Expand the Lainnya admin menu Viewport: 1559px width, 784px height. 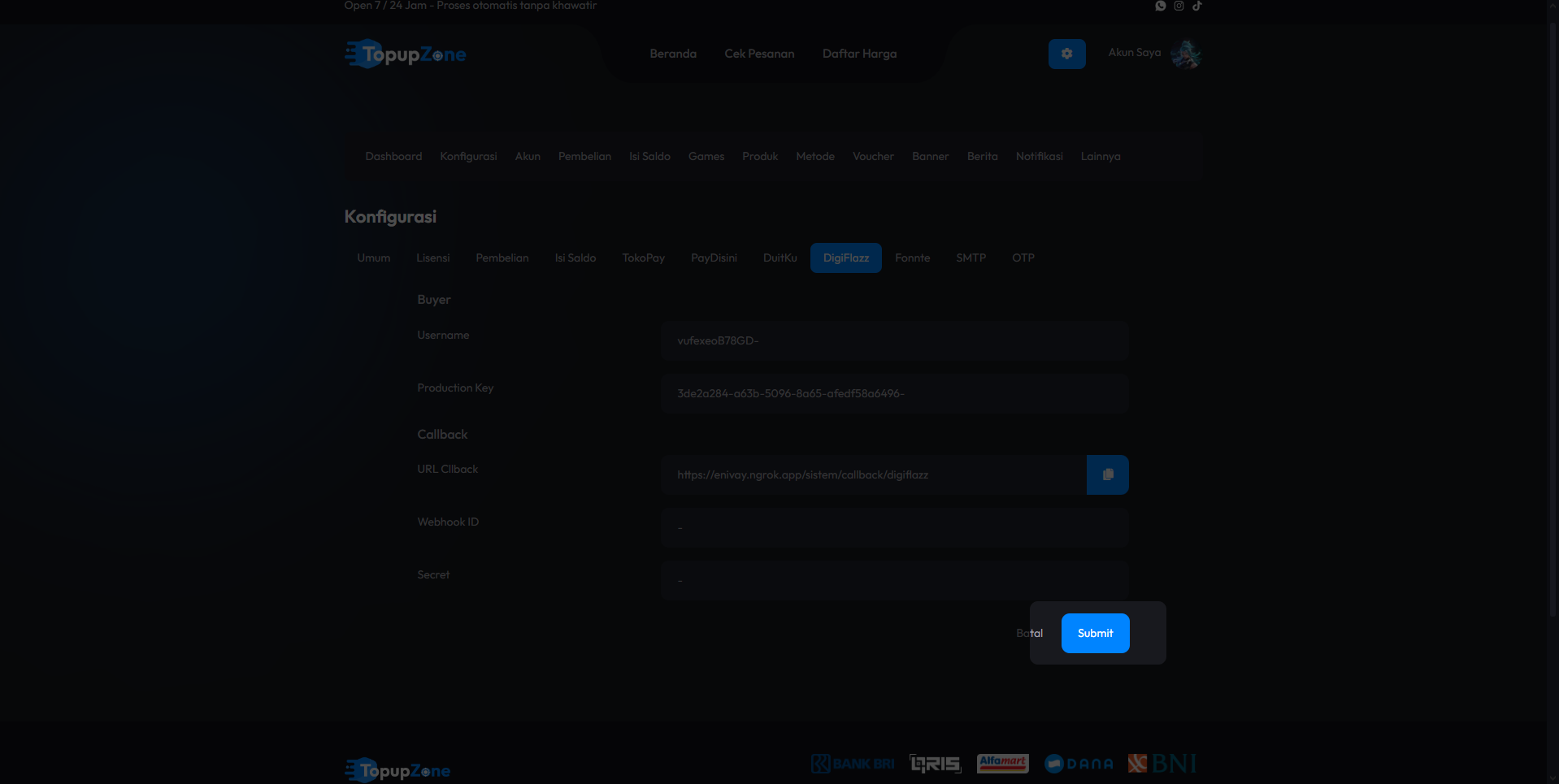pyautogui.click(x=1101, y=156)
